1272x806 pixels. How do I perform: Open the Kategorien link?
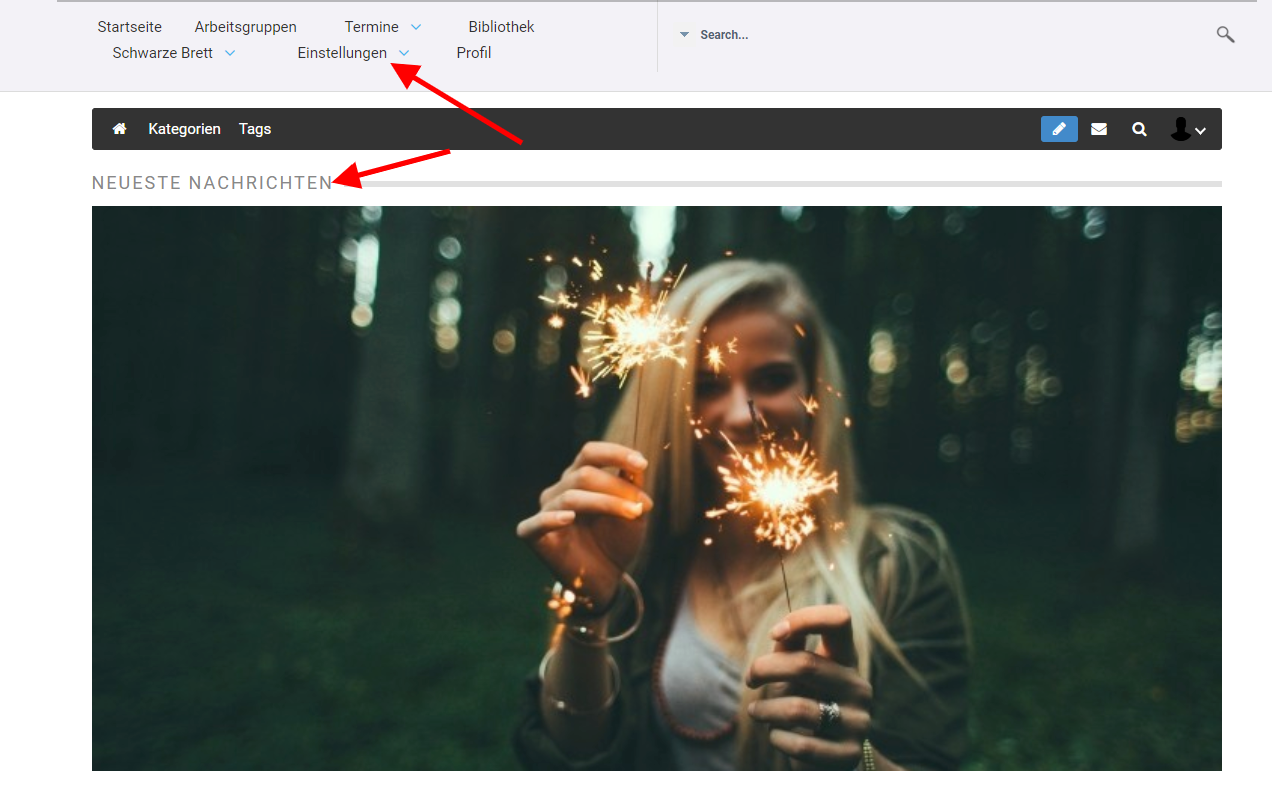tap(184, 129)
